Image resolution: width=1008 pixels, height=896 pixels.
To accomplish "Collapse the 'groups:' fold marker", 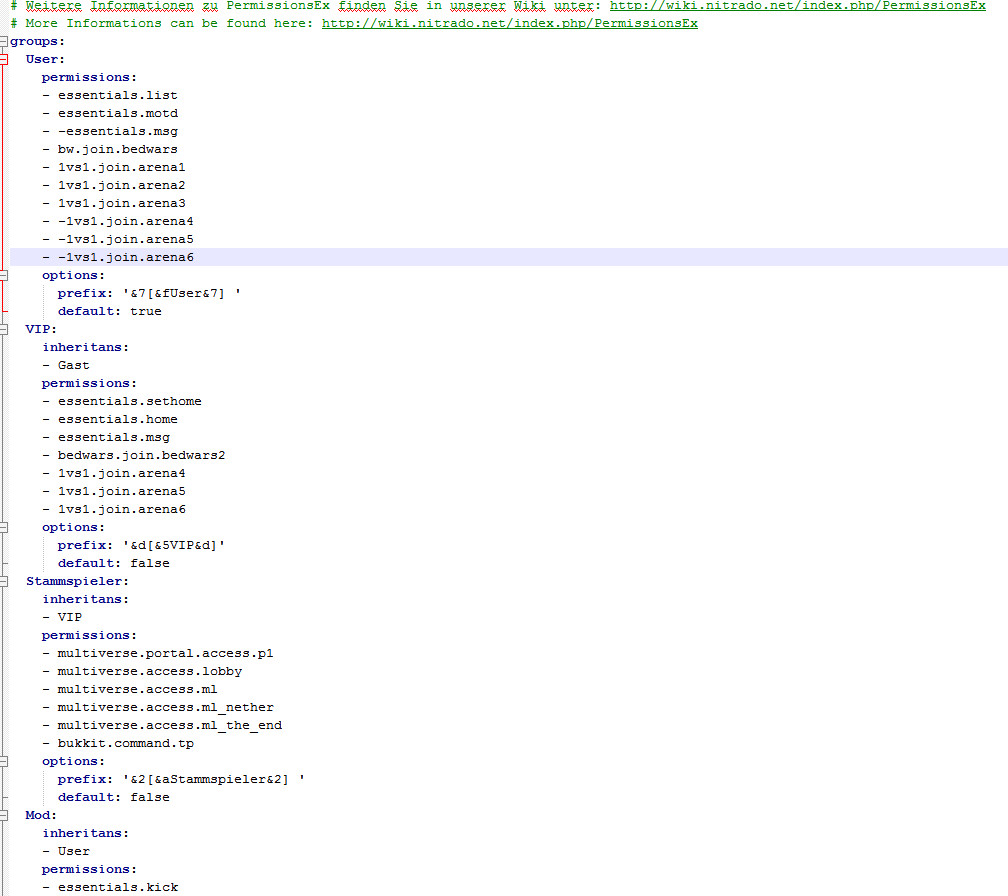I will [x=3, y=41].
